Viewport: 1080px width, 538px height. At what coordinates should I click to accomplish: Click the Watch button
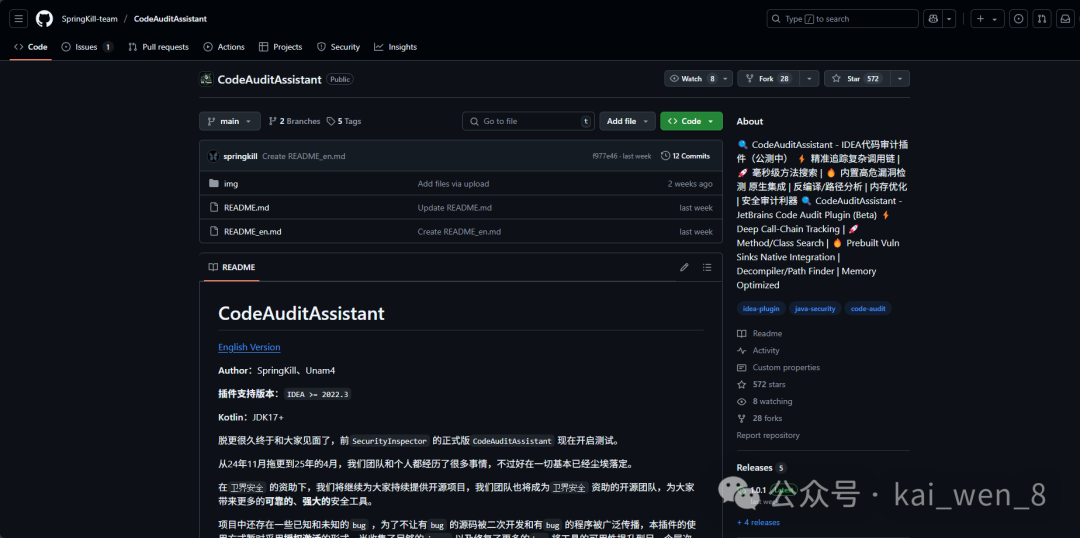[692, 79]
